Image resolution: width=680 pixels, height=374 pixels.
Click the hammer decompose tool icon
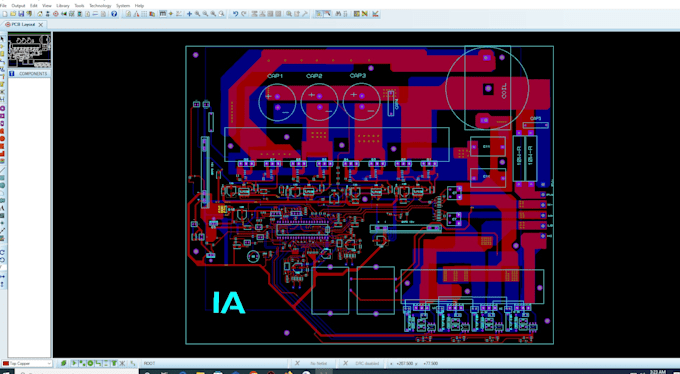[305, 14]
